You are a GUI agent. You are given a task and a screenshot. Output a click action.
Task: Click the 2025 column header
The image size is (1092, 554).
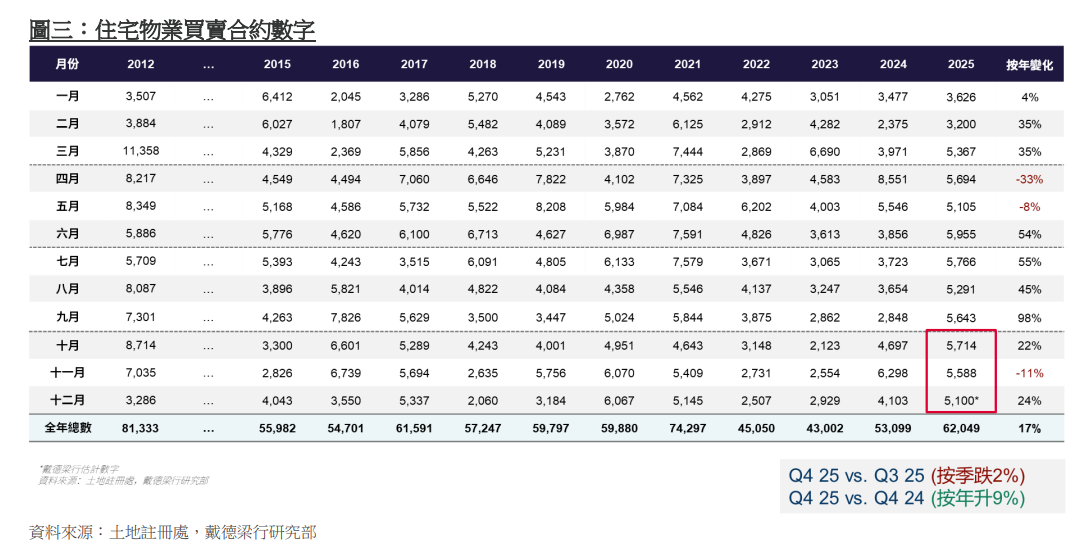(x=961, y=64)
